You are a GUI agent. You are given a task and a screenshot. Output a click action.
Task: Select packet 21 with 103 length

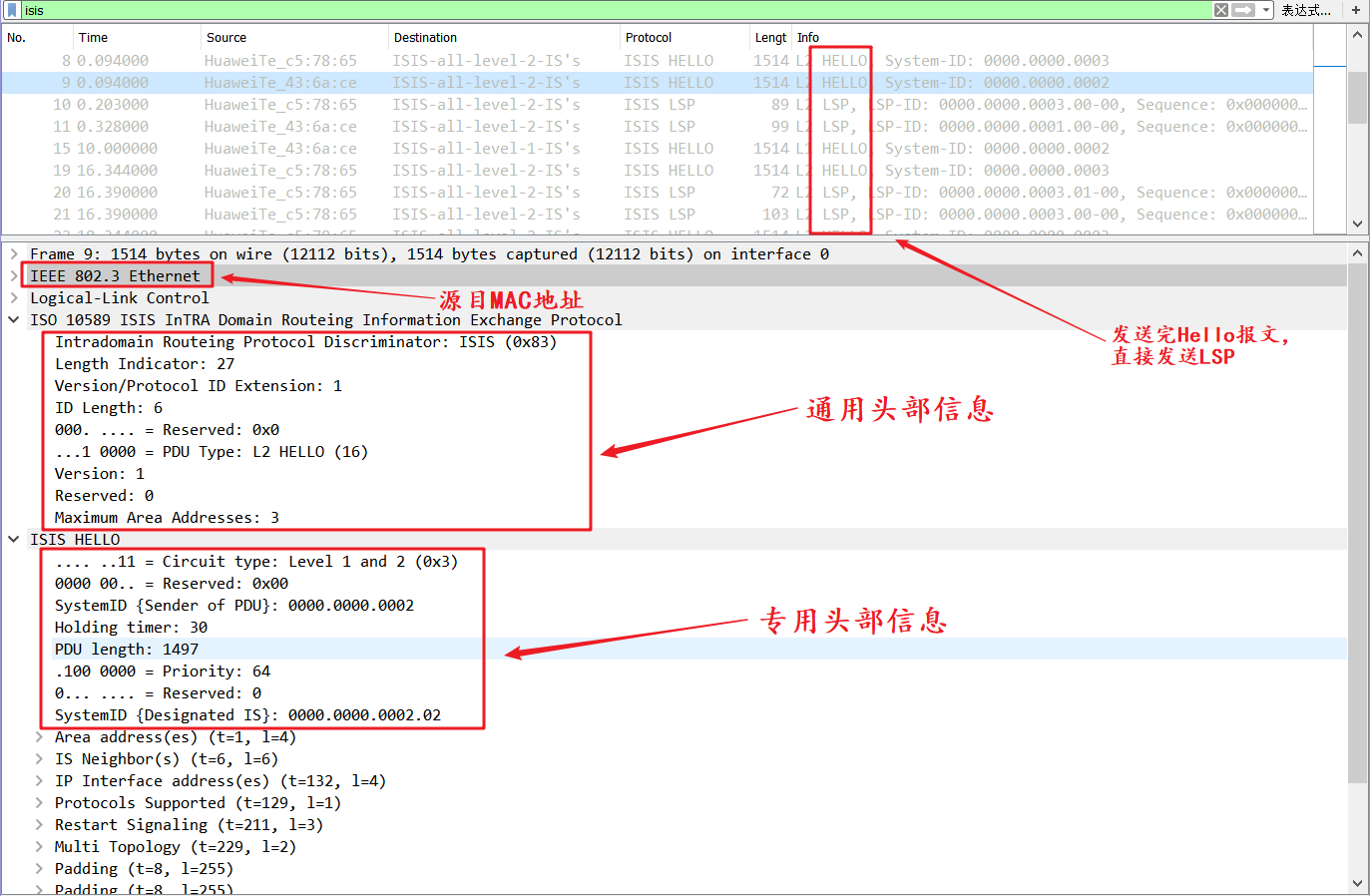click(657, 215)
